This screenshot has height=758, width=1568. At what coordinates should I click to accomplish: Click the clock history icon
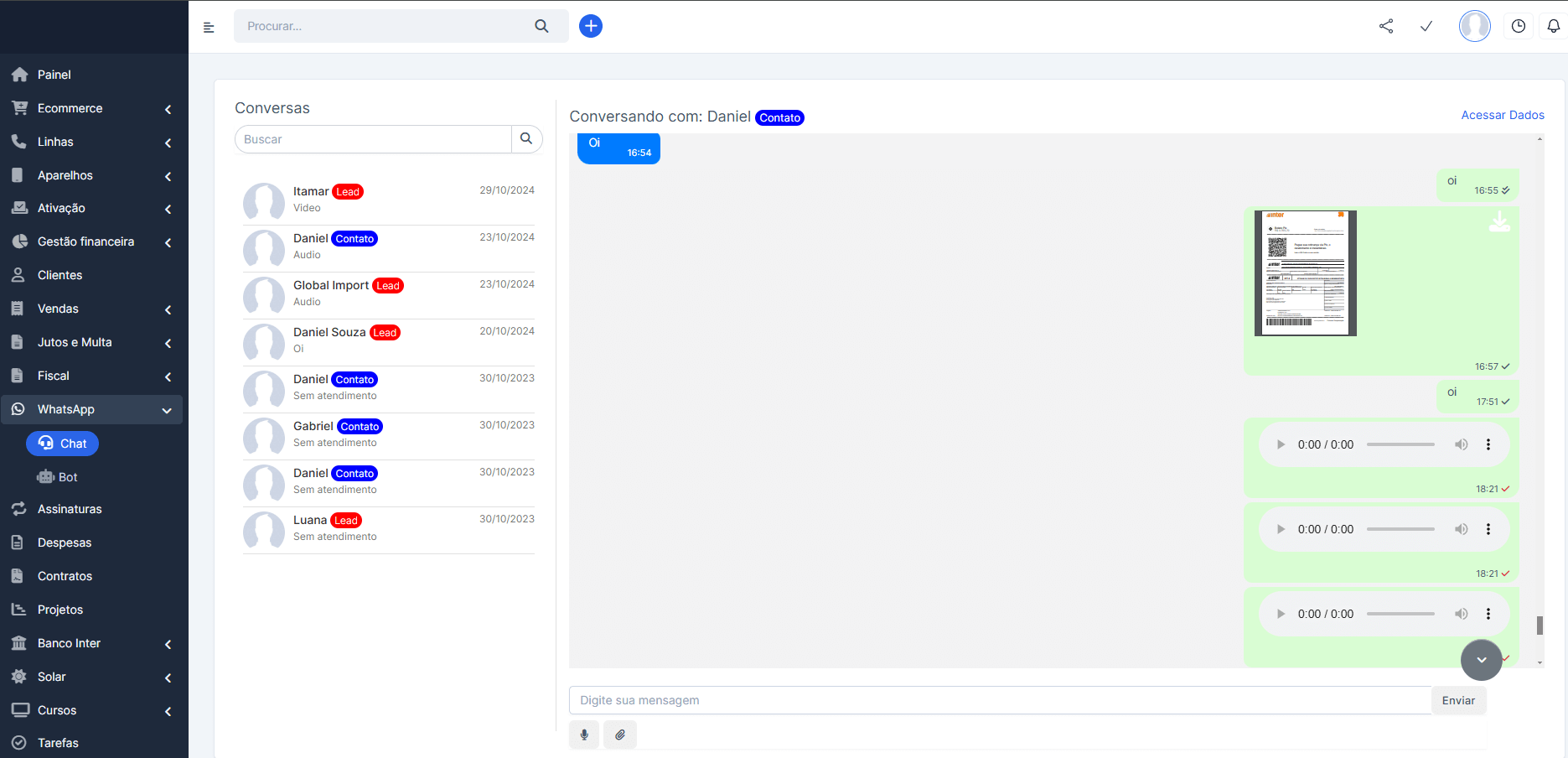pyautogui.click(x=1518, y=26)
